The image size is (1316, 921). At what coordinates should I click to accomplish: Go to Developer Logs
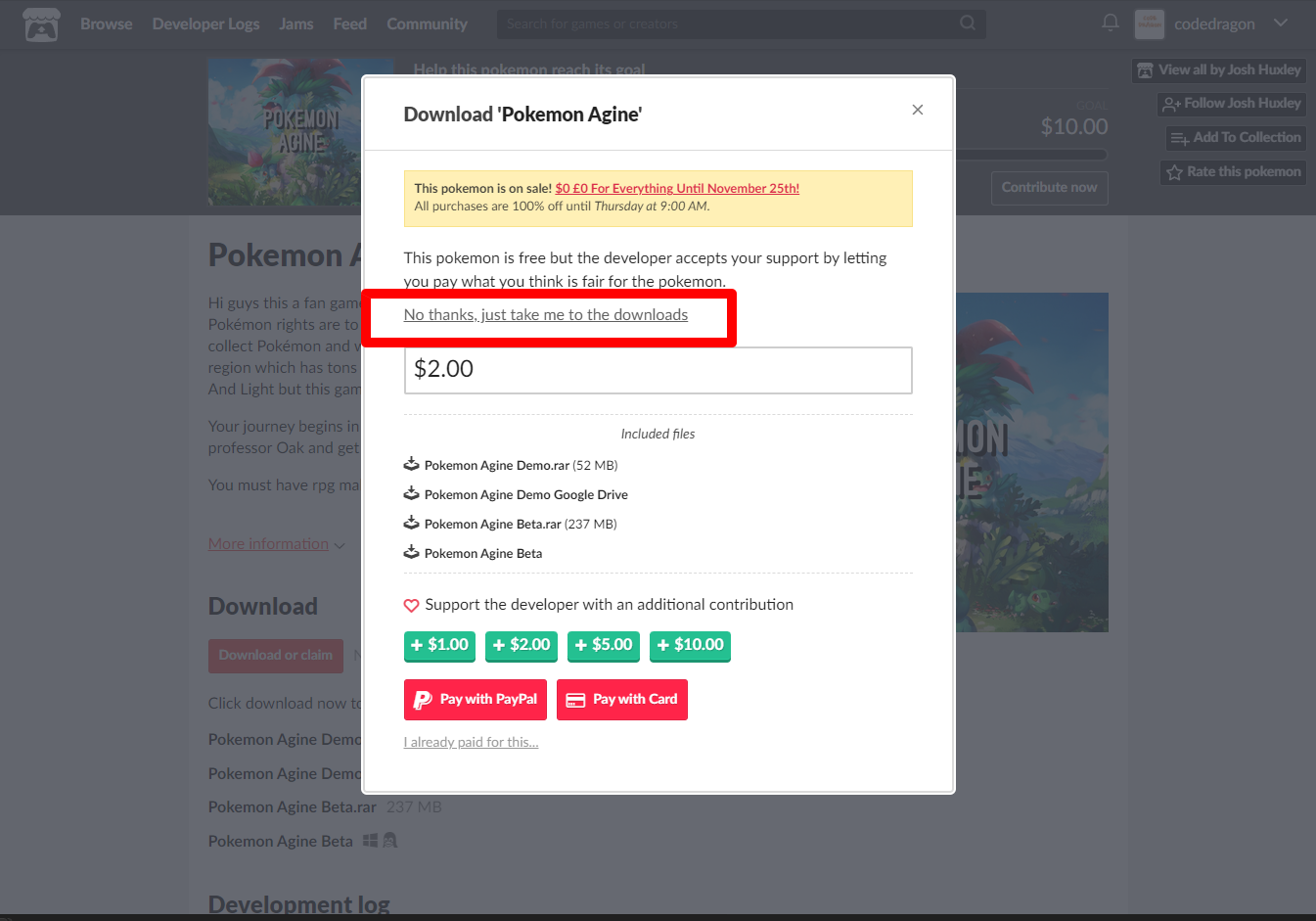205,23
